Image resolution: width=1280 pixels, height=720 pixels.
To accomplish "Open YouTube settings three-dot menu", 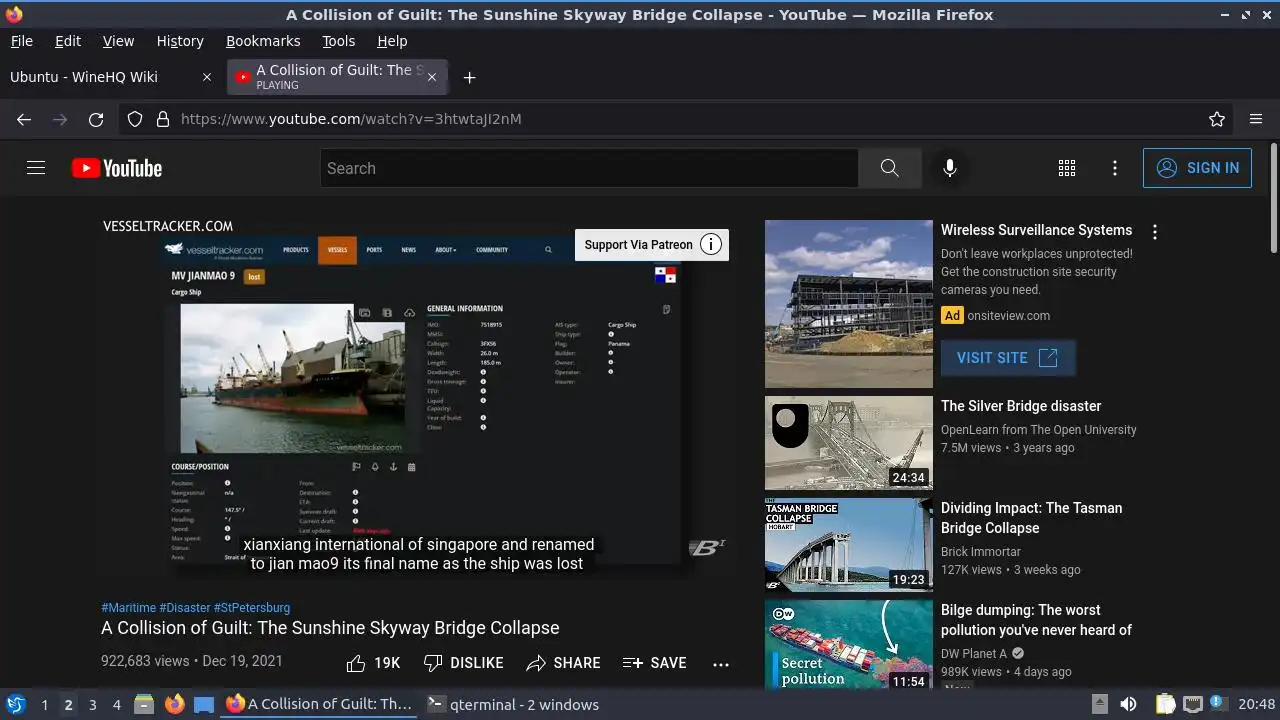I will click(x=1115, y=168).
